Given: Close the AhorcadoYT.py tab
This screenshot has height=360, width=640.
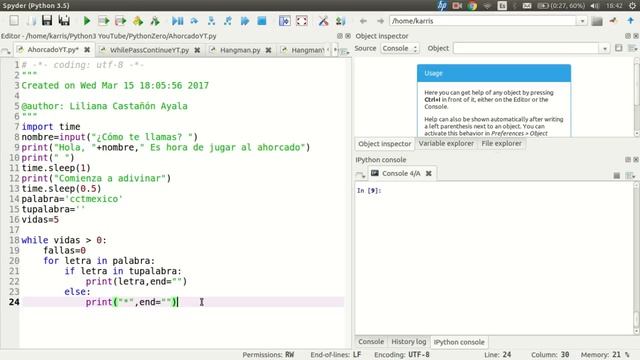Looking at the screenshot, I should (x=87, y=50).
